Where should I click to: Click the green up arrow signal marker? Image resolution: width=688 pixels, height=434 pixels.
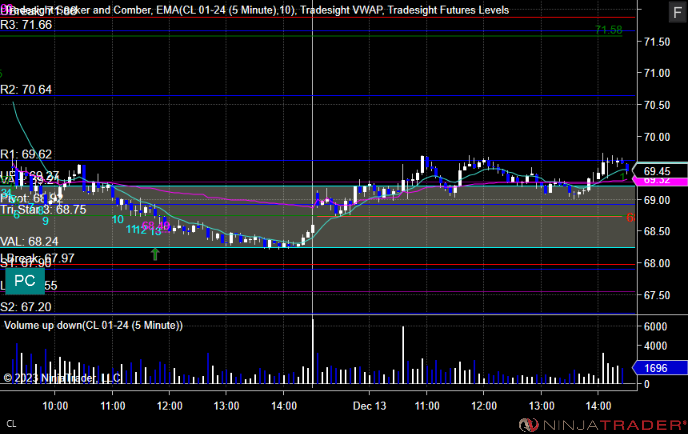pos(155,254)
